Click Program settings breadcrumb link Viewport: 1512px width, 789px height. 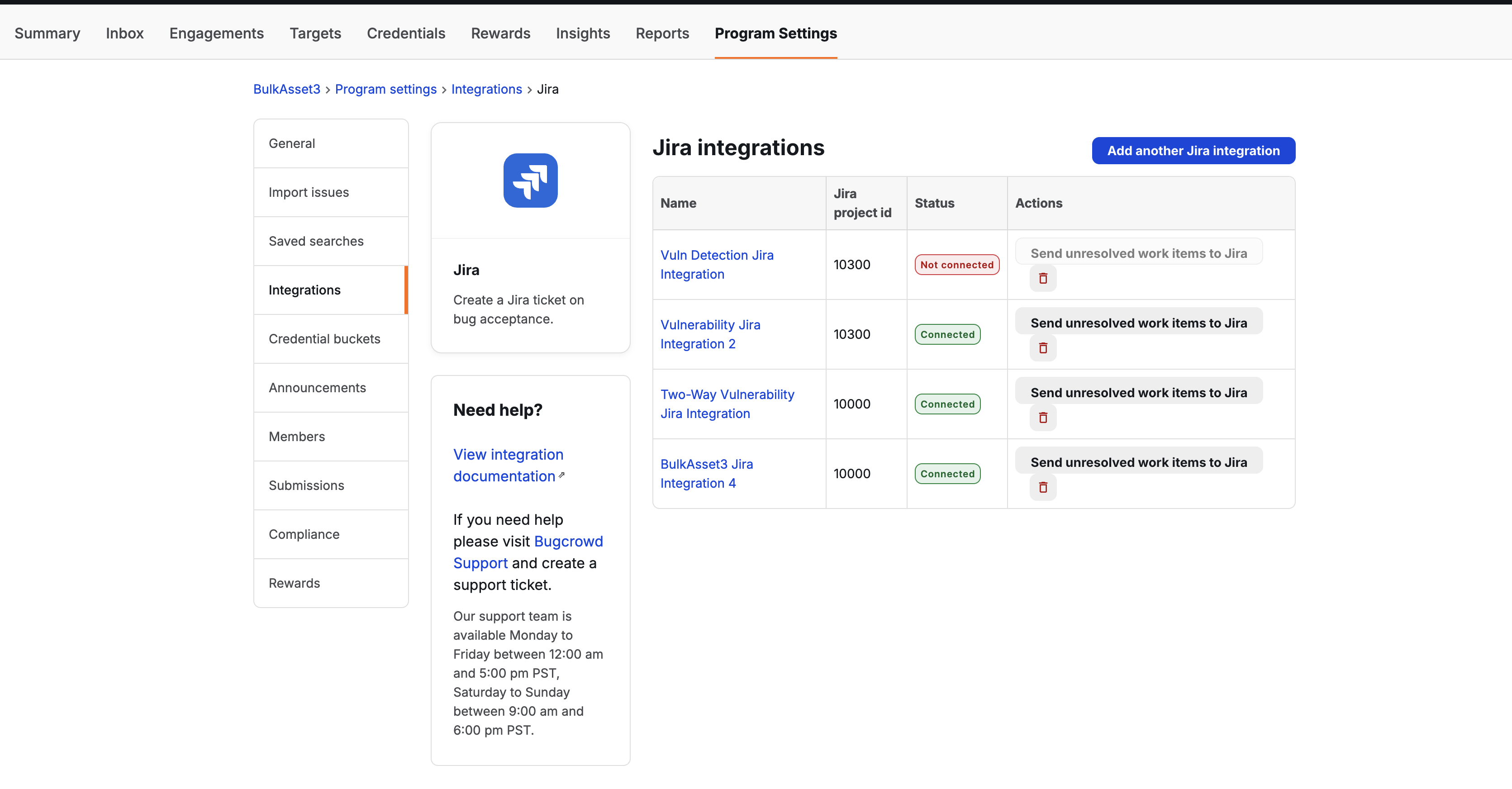(x=385, y=89)
